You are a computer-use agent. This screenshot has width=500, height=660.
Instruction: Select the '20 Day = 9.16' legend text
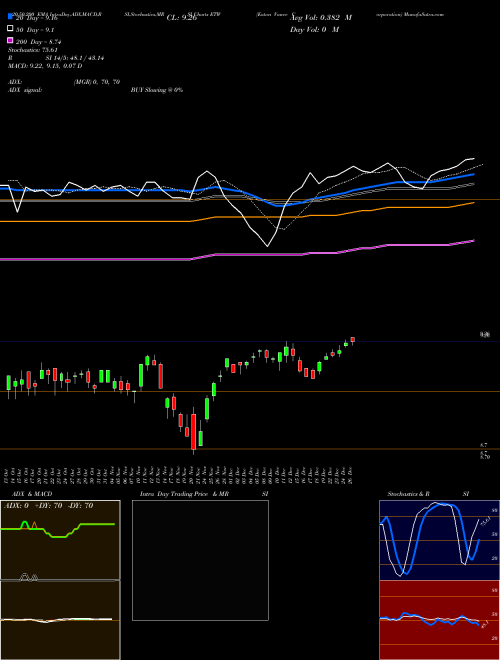coord(36,18)
